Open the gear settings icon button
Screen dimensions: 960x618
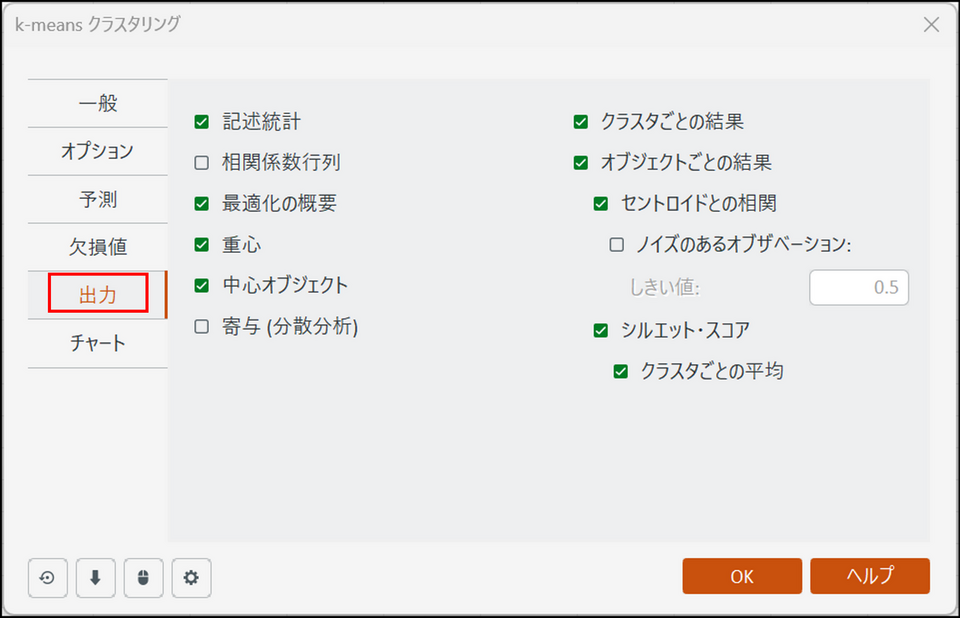pos(191,577)
